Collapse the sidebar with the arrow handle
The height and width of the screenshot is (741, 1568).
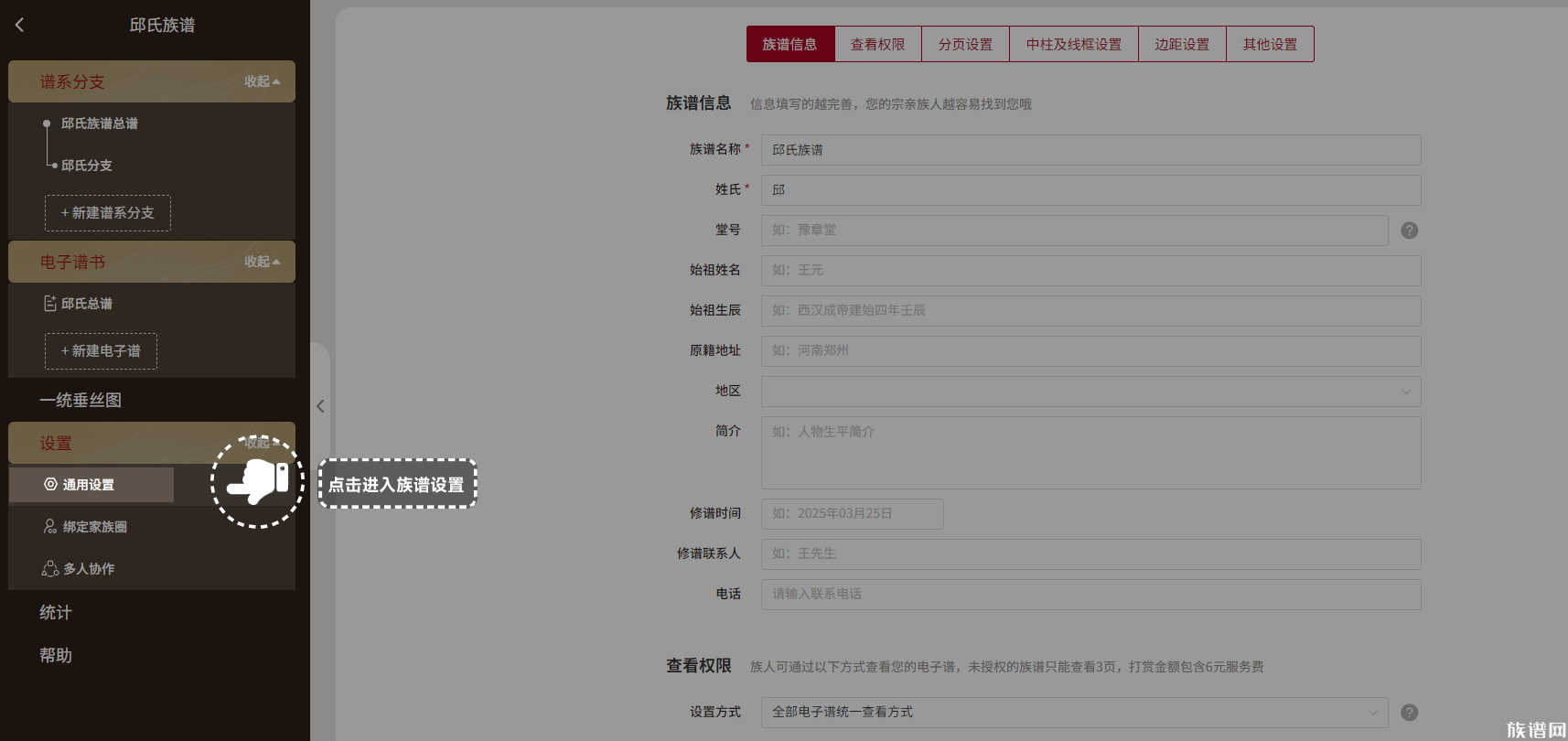pos(320,406)
